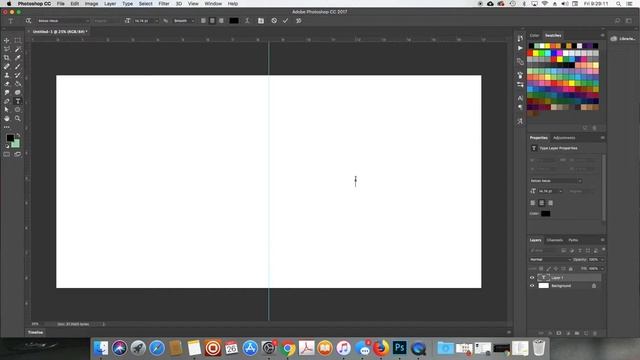Select the Move tool
The height and width of the screenshot is (360, 640).
(x=7, y=40)
